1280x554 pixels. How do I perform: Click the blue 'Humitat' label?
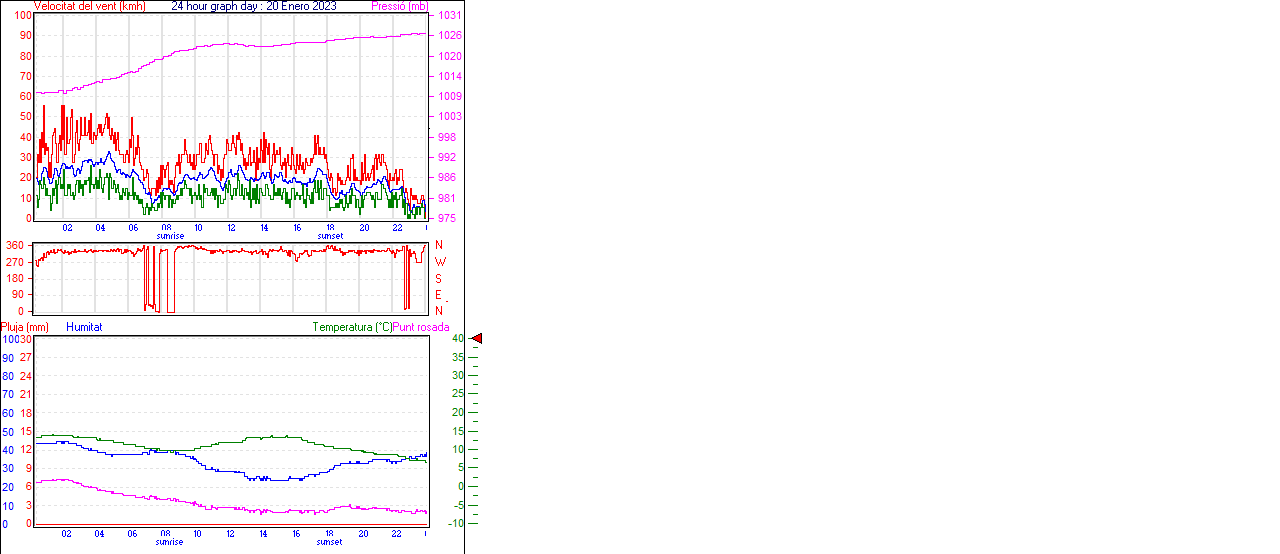tap(84, 327)
